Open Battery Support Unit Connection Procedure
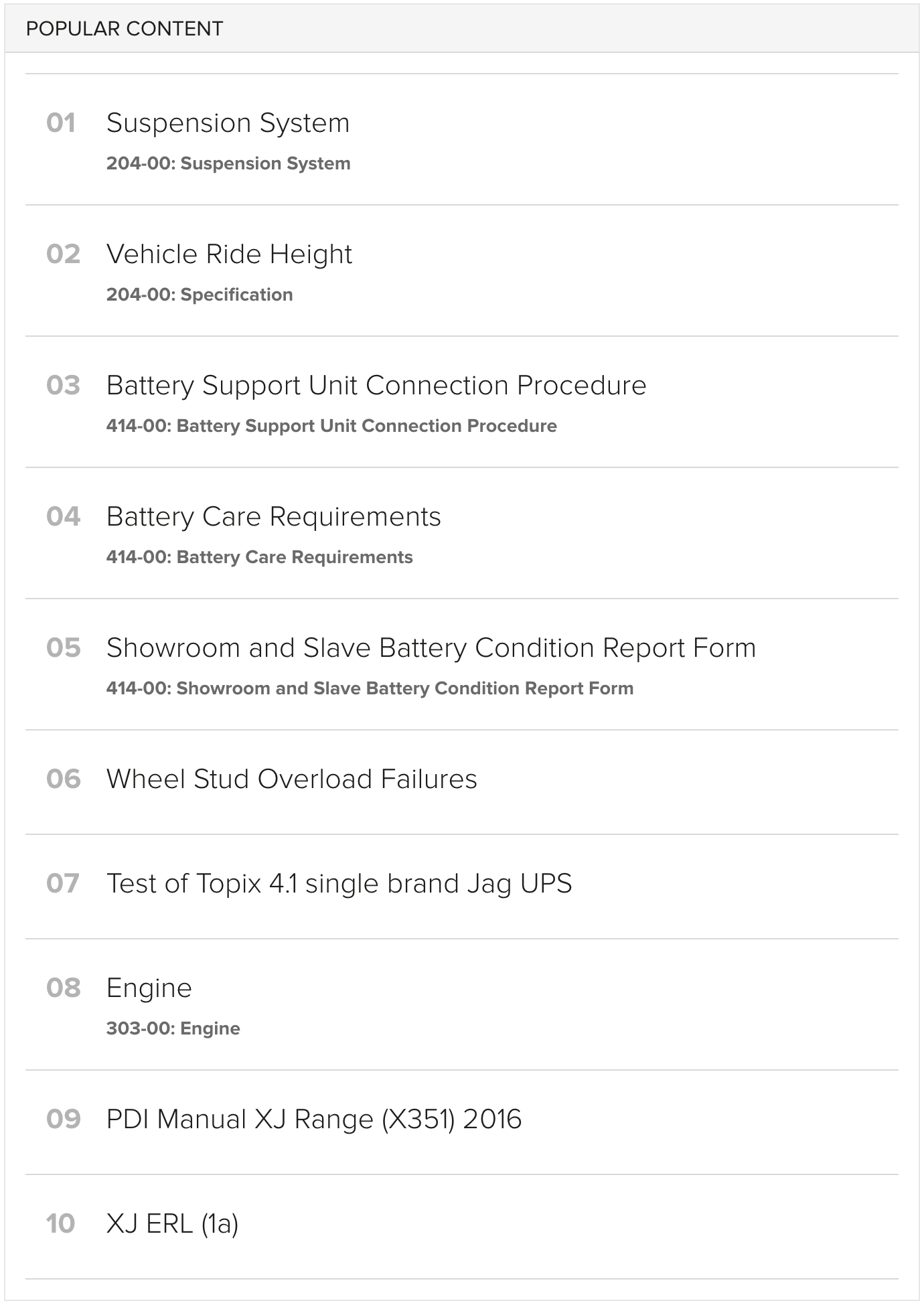This screenshot has height=1305, width=924. [376, 386]
